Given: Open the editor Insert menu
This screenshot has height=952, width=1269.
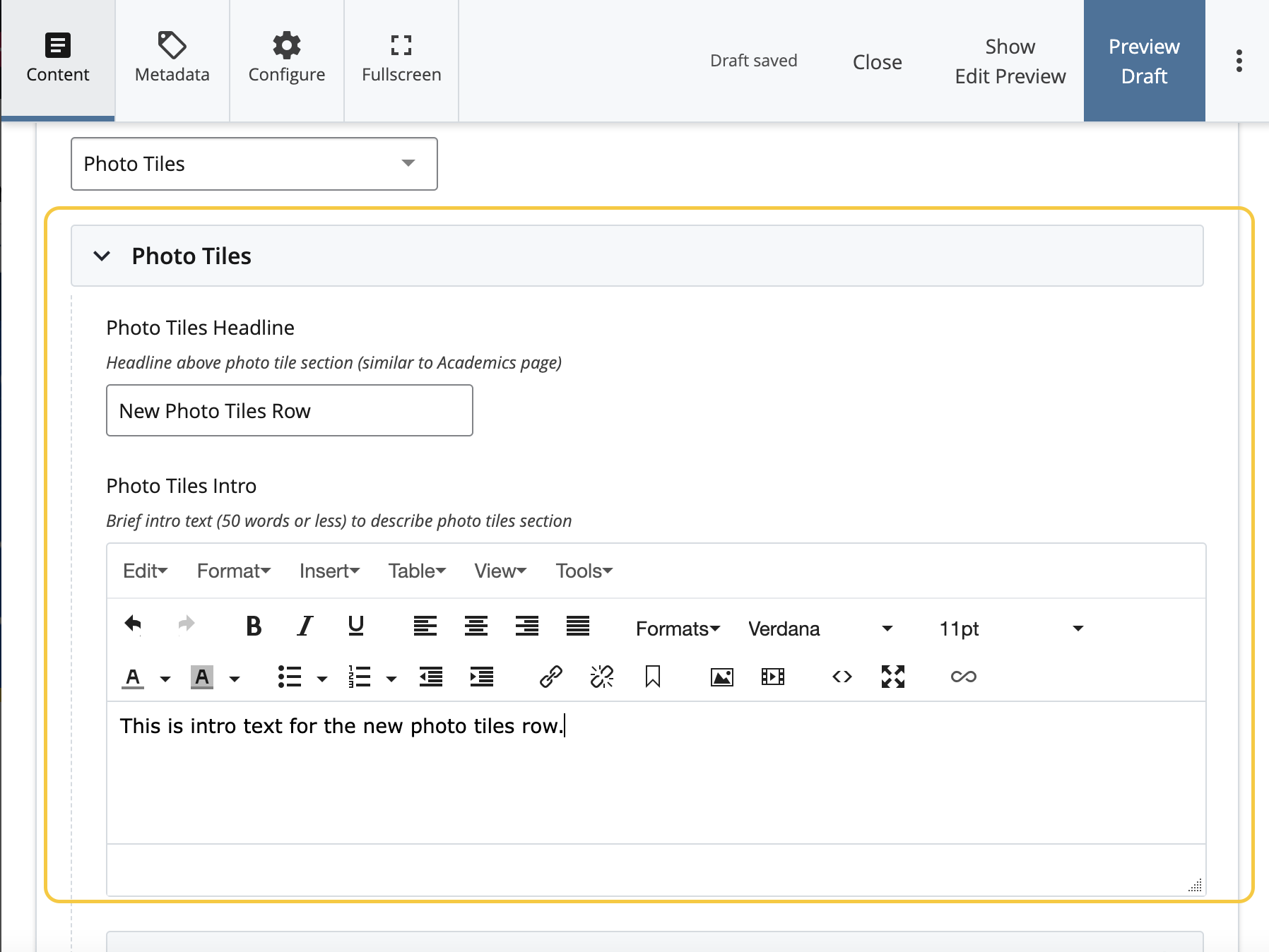Looking at the screenshot, I should (x=330, y=571).
